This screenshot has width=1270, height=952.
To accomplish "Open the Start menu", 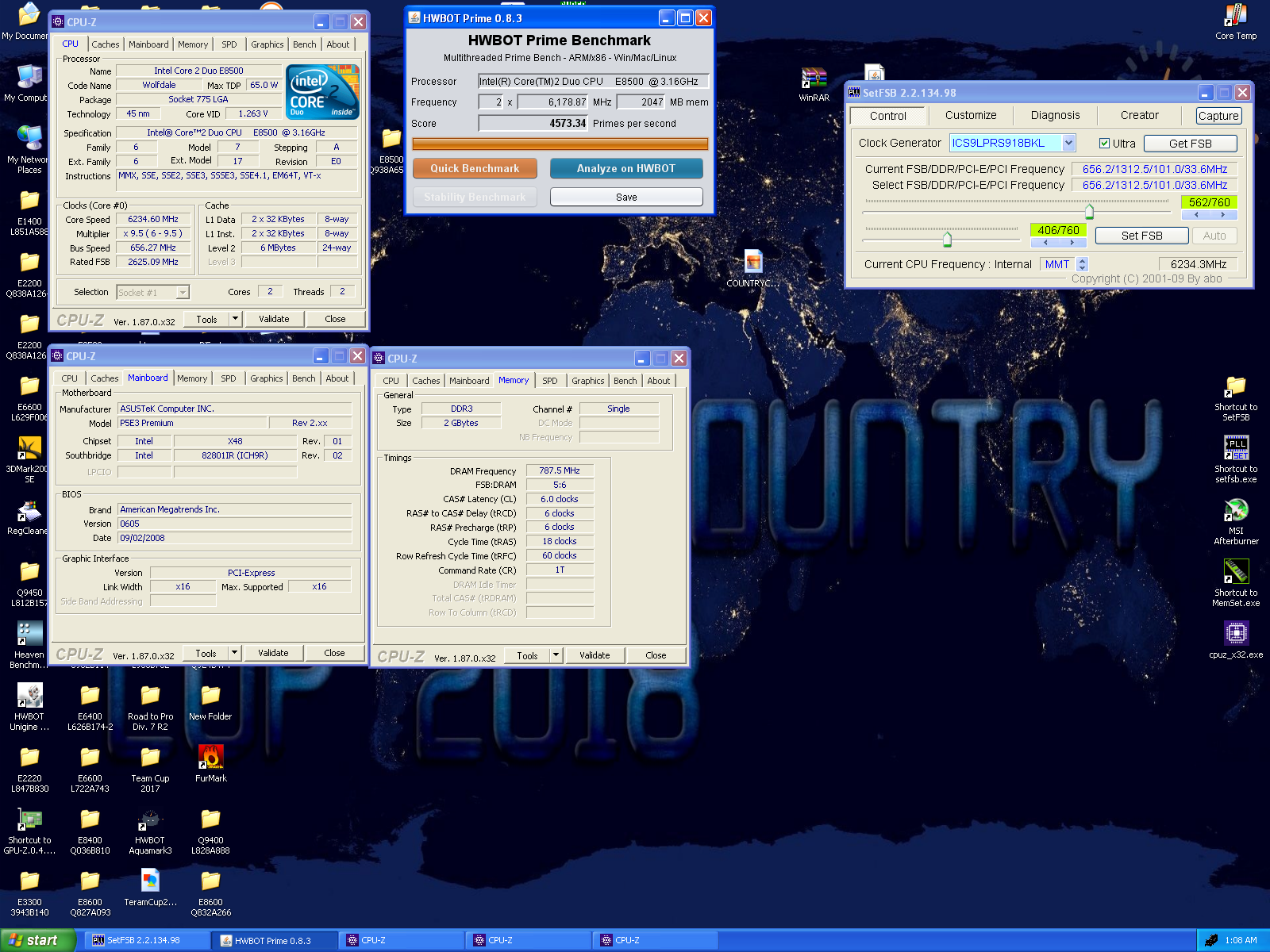I will click(37, 940).
